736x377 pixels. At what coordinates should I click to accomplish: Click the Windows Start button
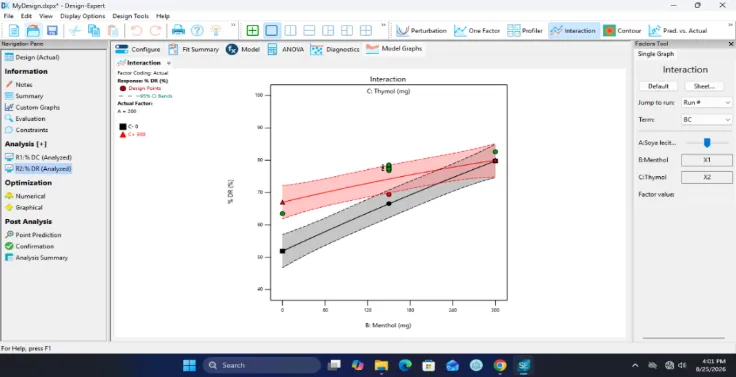pos(190,365)
